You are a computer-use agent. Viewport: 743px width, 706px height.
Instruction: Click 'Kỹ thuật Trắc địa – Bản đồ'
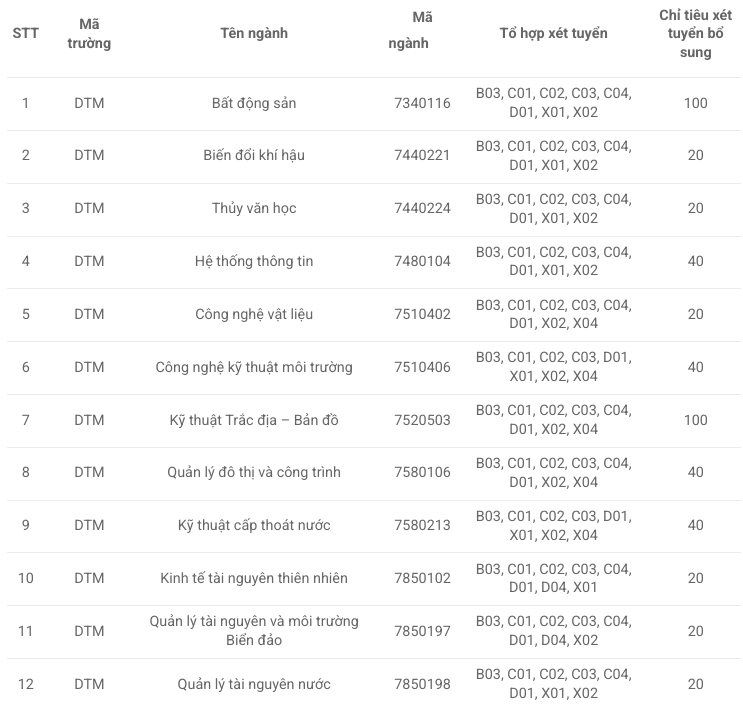click(x=254, y=420)
